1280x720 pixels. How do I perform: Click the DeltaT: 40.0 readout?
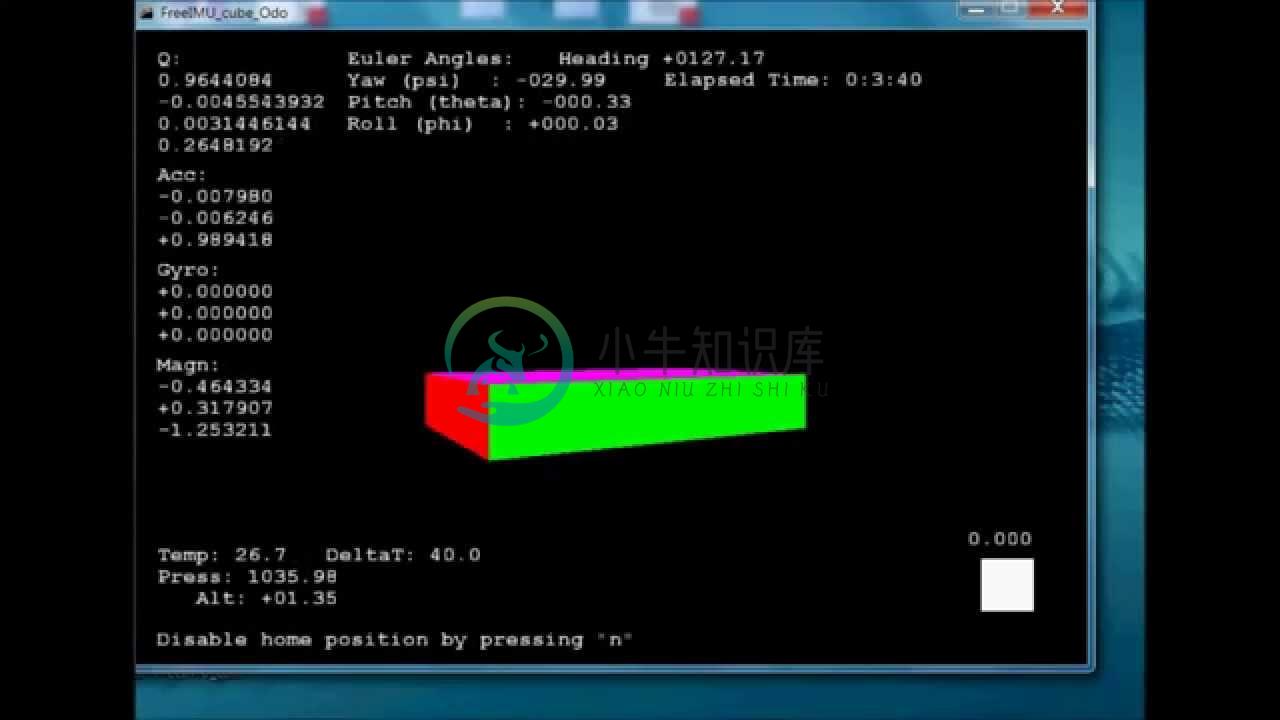[x=403, y=555]
